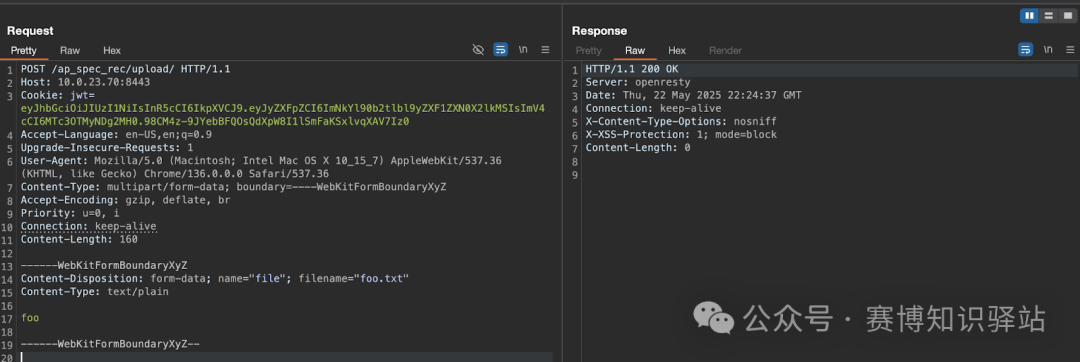1080x362 pixels.
Task: Click the Content-Disposition: form-data line
Action: point(215,279)
